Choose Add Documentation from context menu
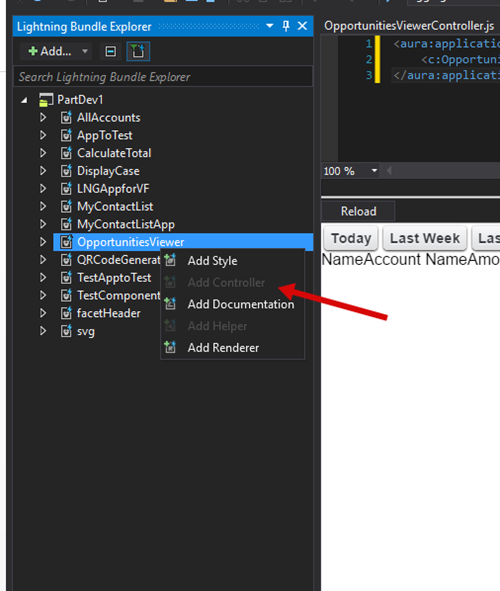The image size is (500, 591). (x=232, y=304)
